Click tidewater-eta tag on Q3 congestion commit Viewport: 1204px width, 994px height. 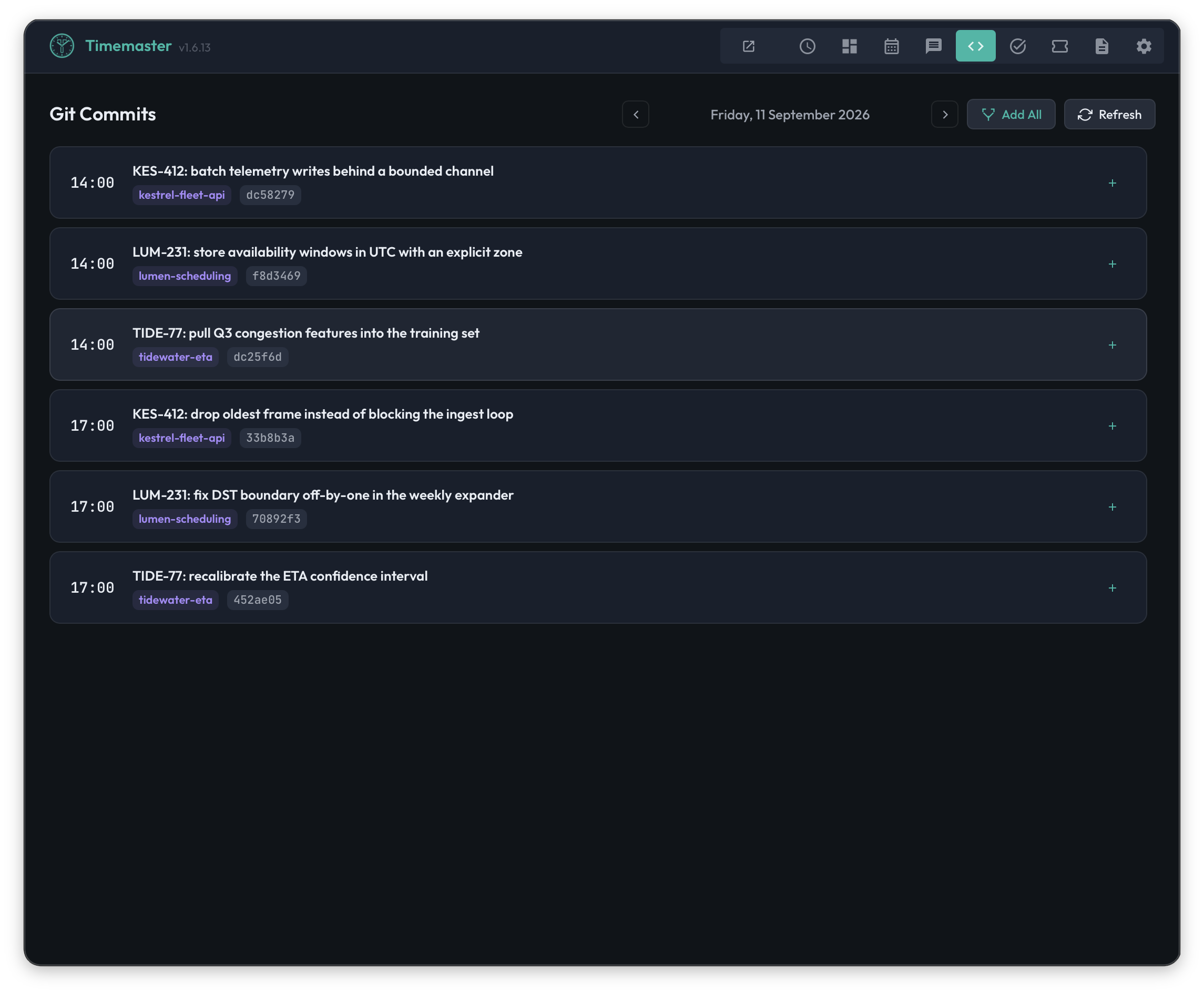coord(176,357)
